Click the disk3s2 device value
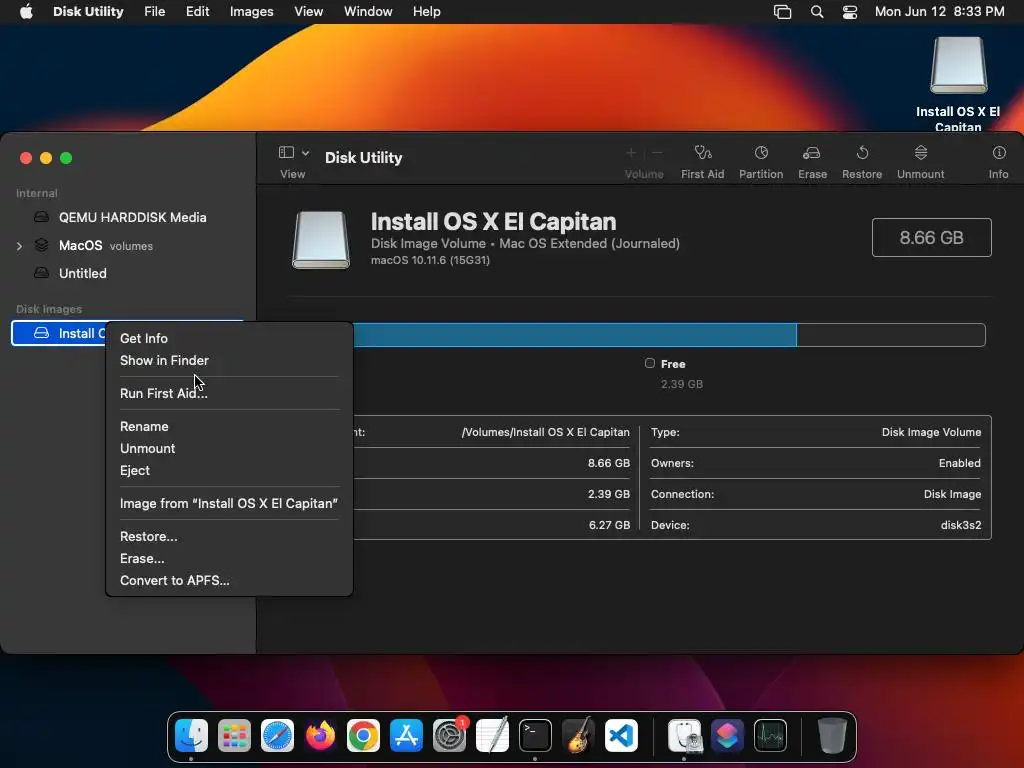The image size is (1024, 768). [x=961, y=525]
